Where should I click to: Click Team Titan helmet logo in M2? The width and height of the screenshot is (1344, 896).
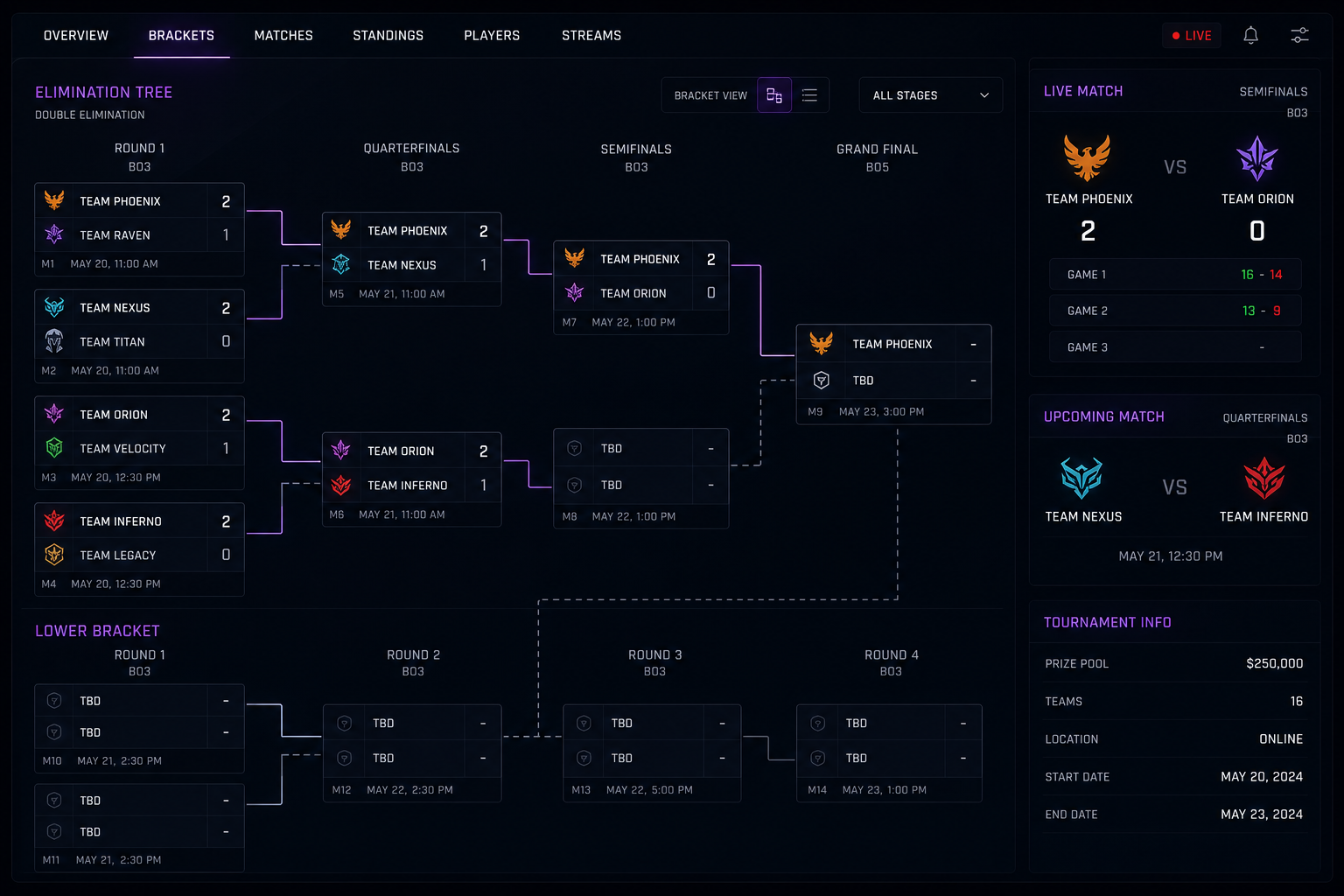54,341
